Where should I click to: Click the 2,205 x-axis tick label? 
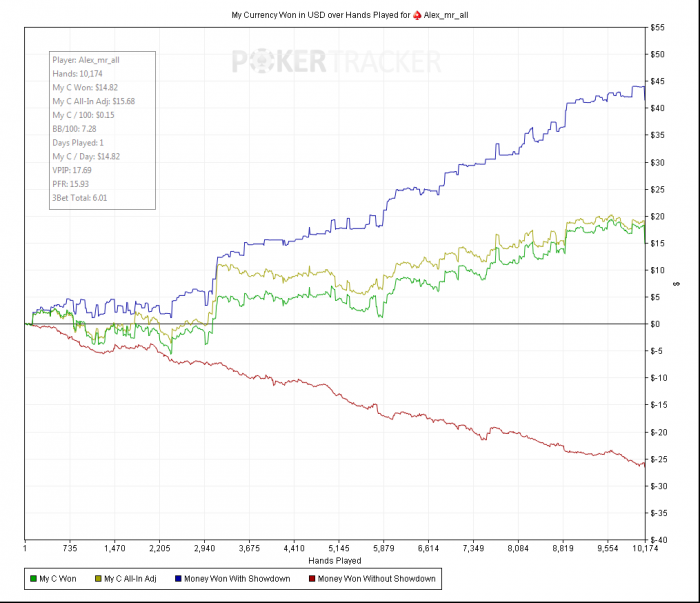coord(160,548)
